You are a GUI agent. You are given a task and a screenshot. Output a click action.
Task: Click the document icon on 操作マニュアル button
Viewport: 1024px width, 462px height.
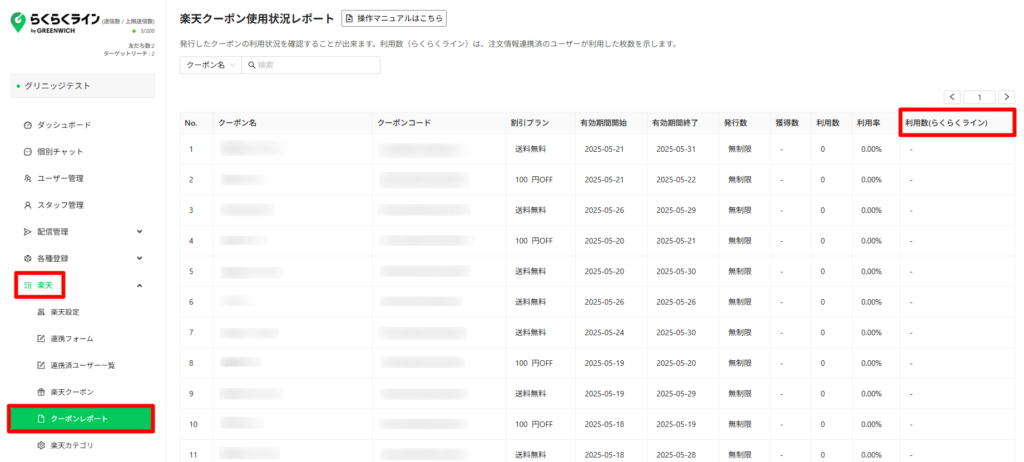point(350,18)
